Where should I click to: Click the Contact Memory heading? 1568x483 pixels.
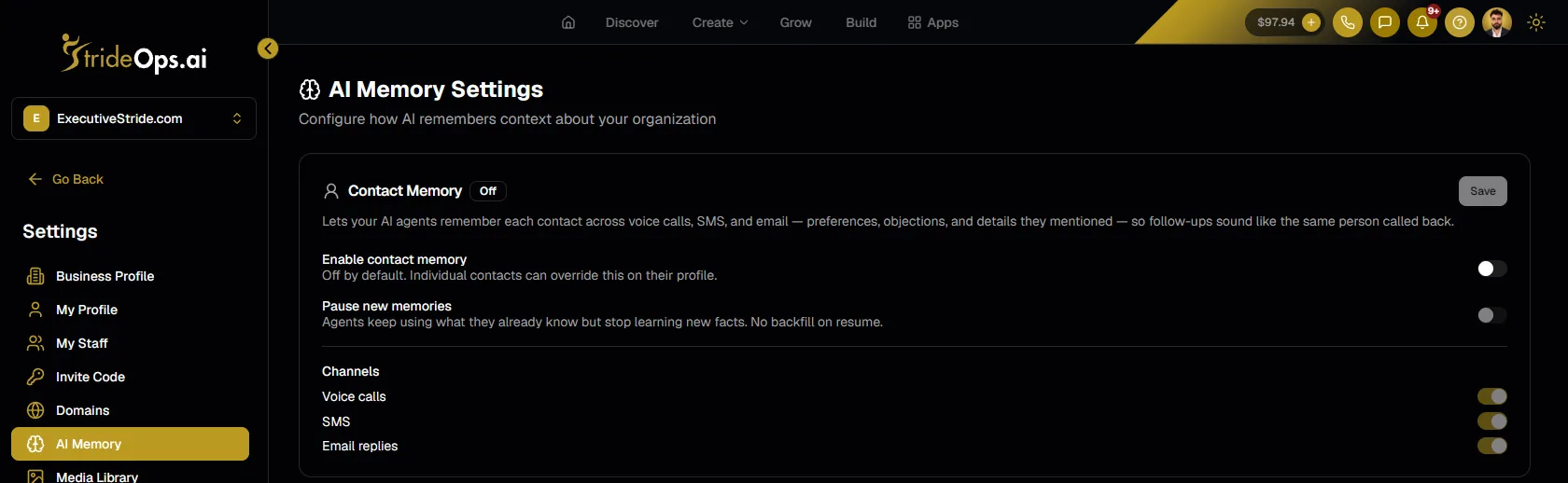tap(405, 191)
